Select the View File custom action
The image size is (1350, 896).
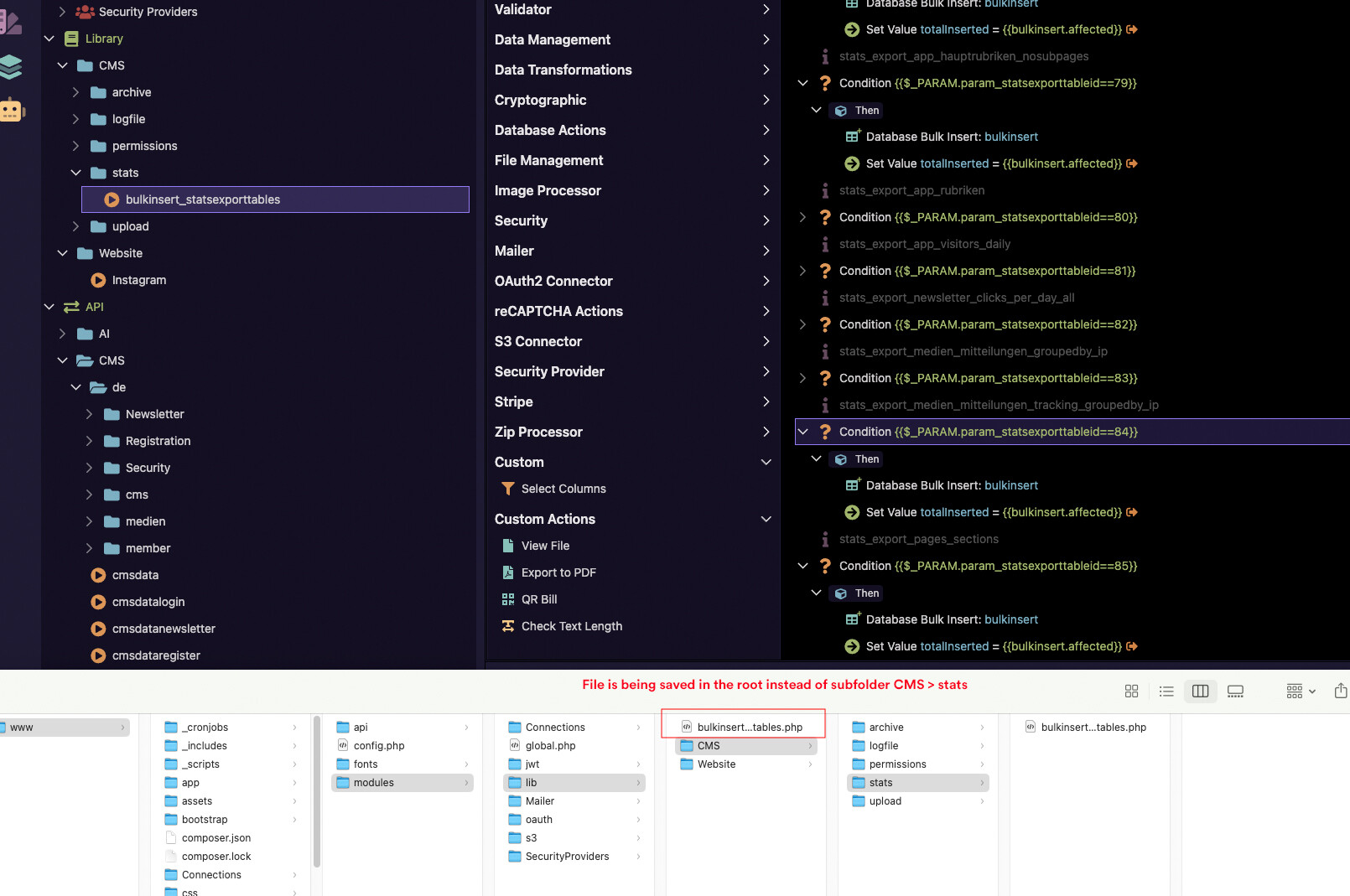545,546
